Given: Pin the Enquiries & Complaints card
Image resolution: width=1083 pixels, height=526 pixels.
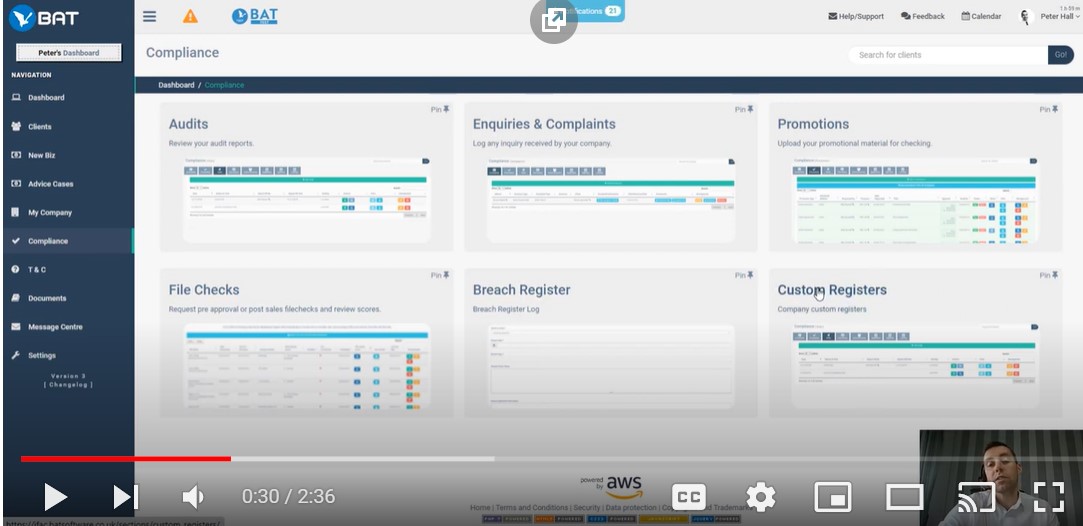Looking at the screenshot, I should [x=744, y=110].
